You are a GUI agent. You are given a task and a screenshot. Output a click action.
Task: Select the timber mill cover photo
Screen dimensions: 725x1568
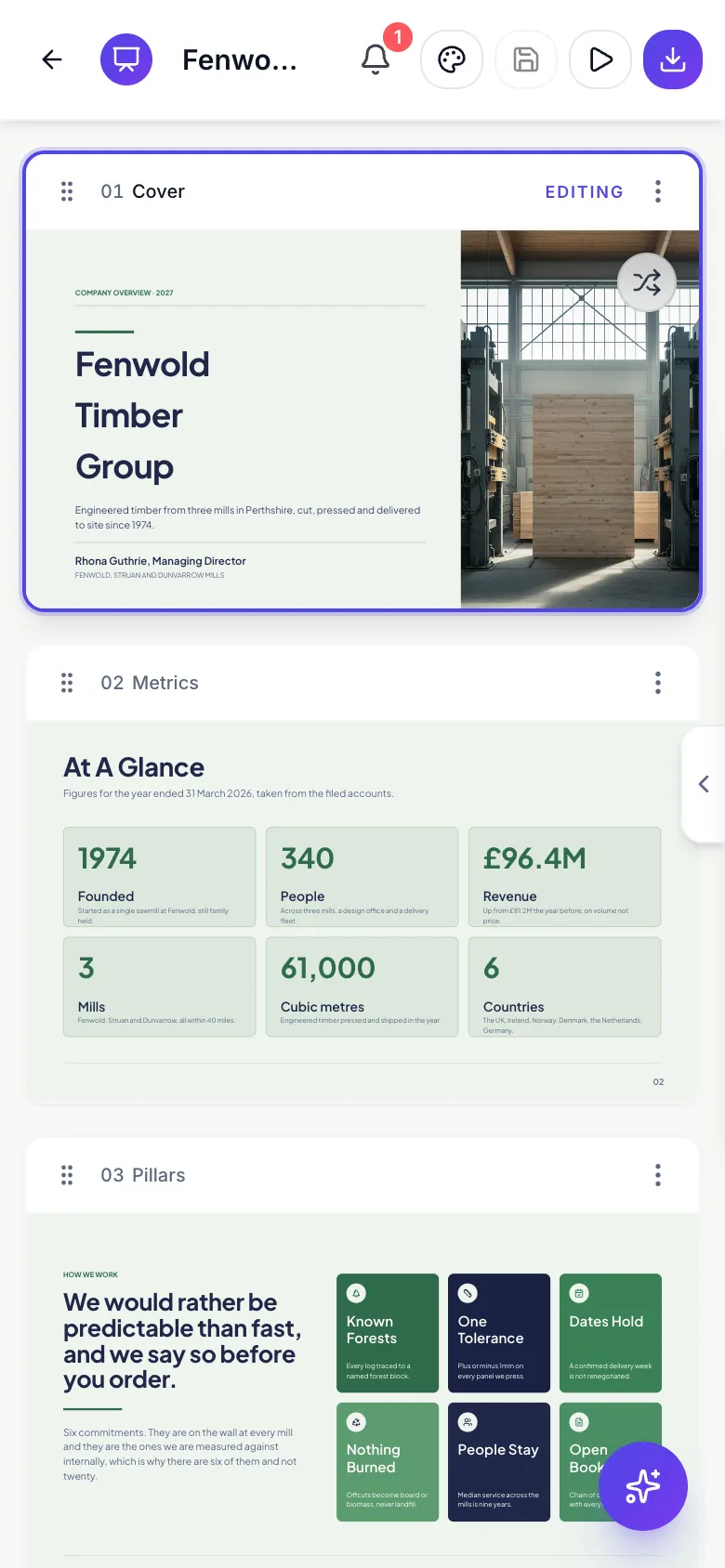click(580, 419)
